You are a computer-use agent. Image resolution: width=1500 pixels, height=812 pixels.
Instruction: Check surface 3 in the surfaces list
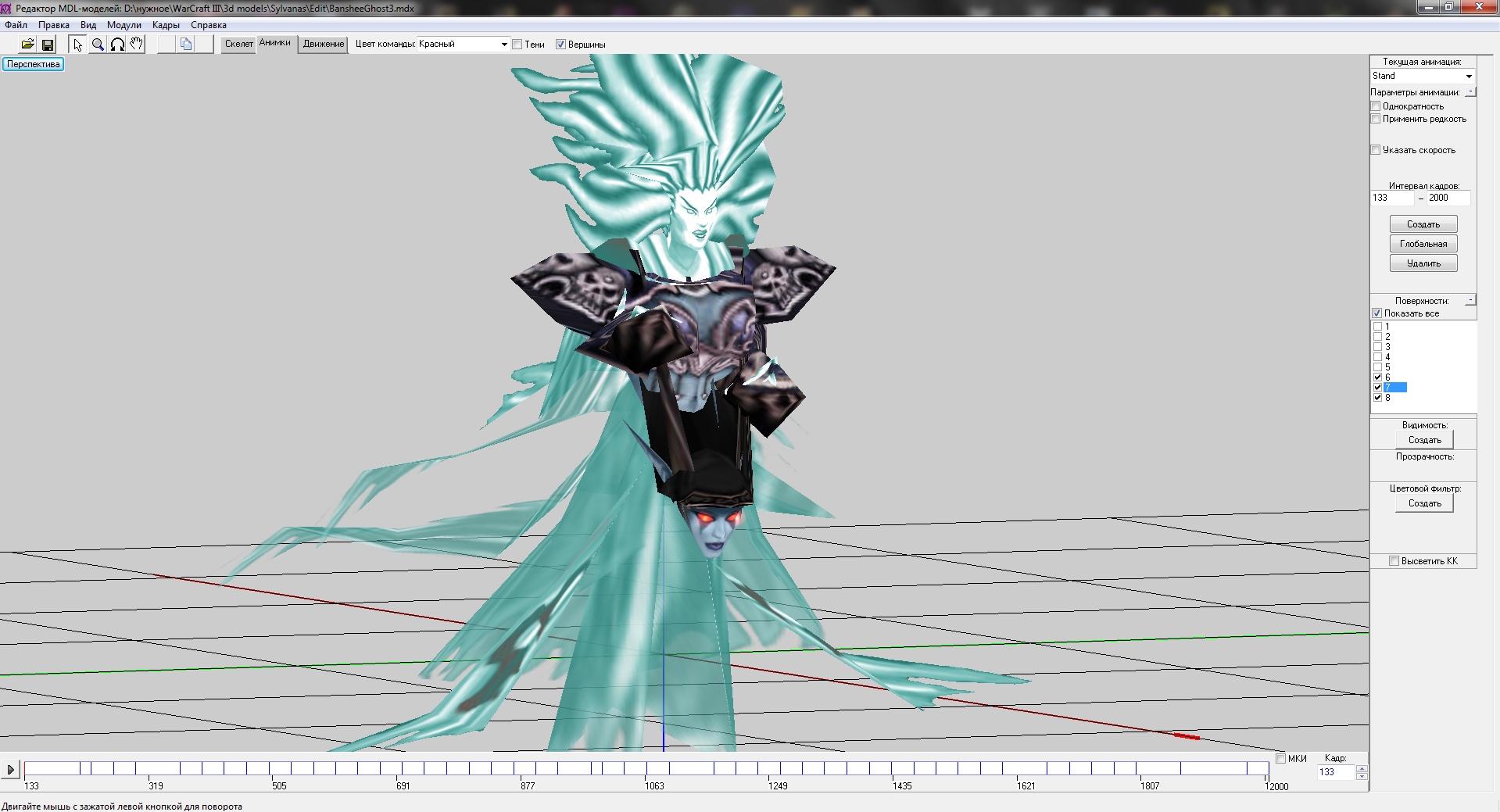[x=1377, y=347]
